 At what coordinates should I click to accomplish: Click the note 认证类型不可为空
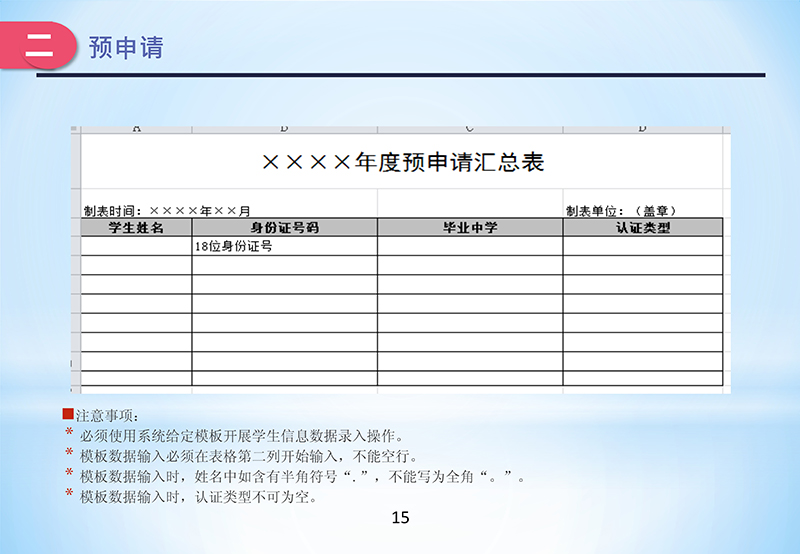click(198, 496)
